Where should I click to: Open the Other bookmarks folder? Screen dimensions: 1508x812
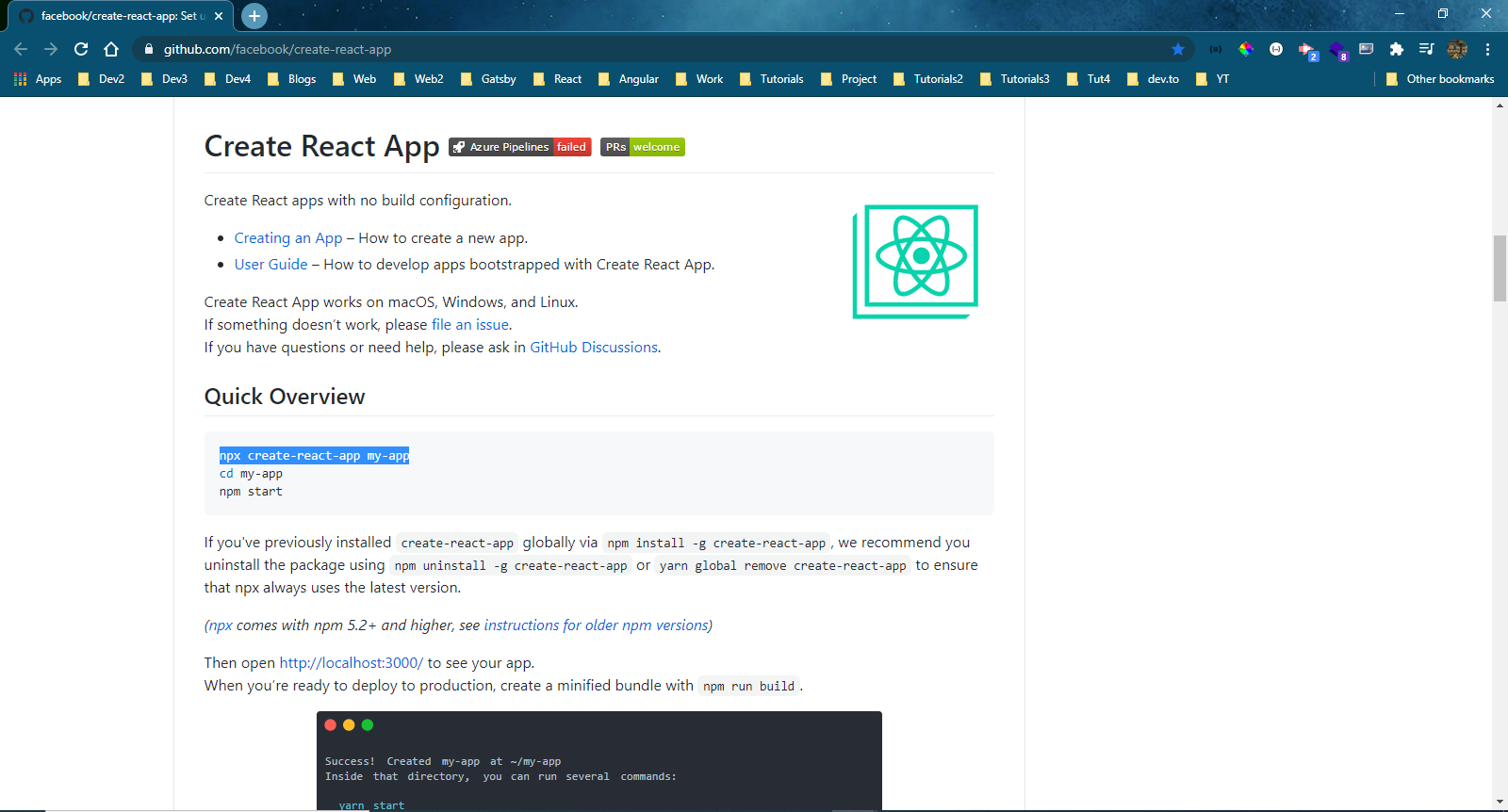(1440, 79)
